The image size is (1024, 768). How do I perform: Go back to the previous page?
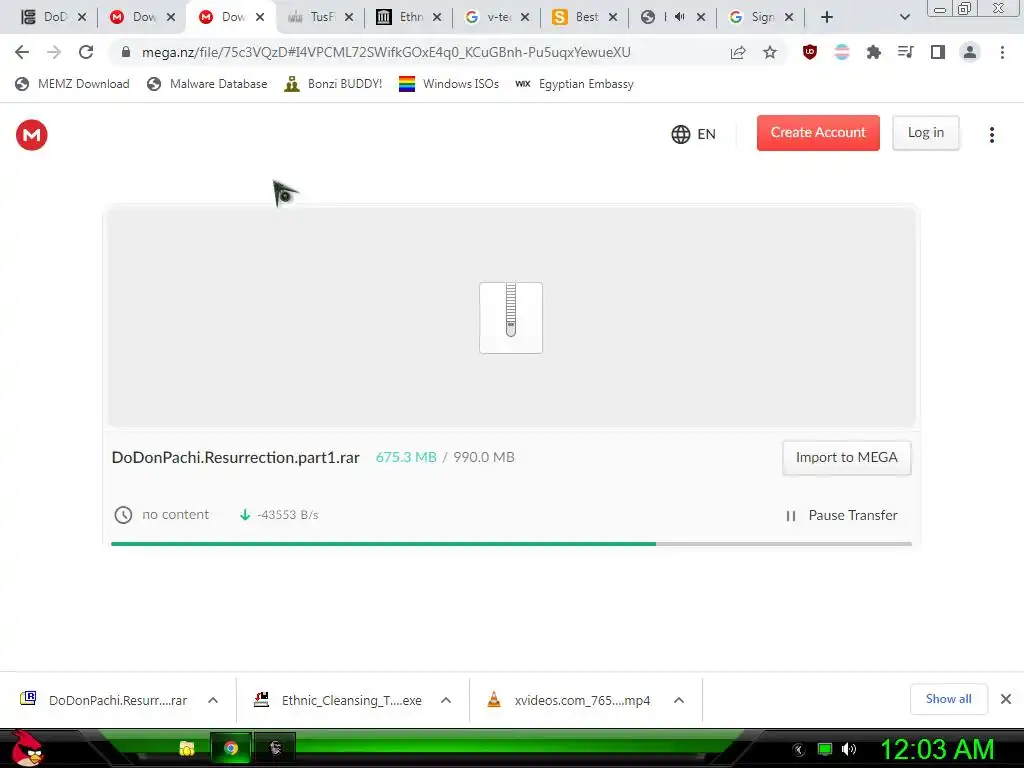click(22, 52)
